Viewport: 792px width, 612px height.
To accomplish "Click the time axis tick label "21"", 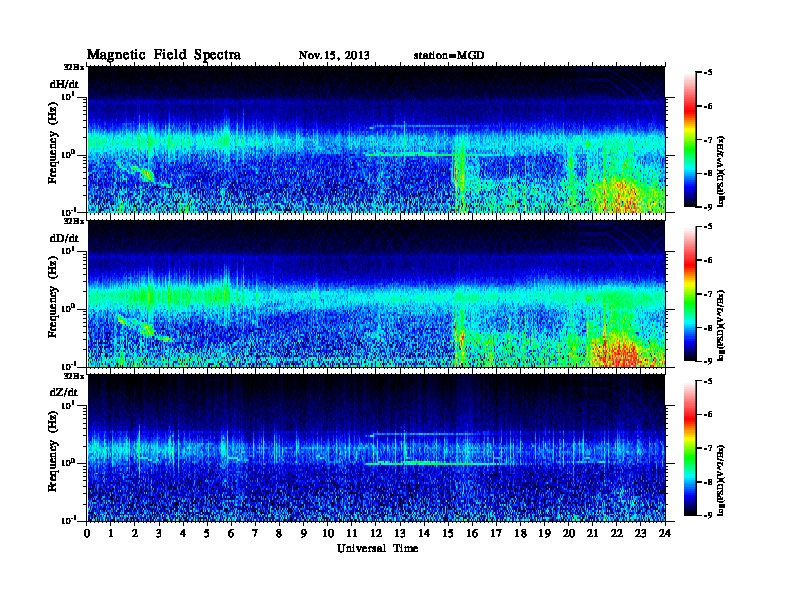I will coord(592,534).
